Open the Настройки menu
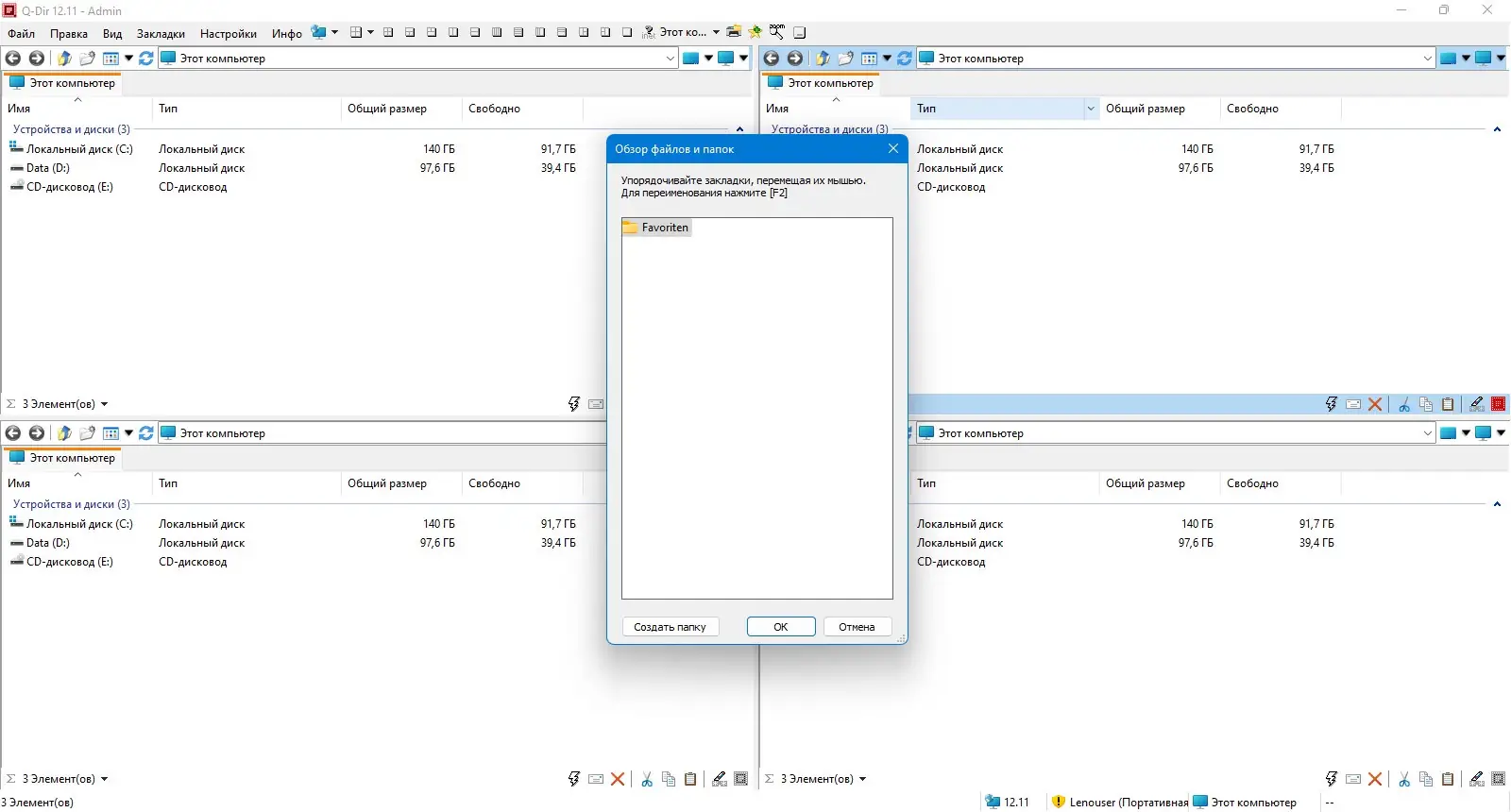Screen dimensions: 1511x812 tap(229, 33)
